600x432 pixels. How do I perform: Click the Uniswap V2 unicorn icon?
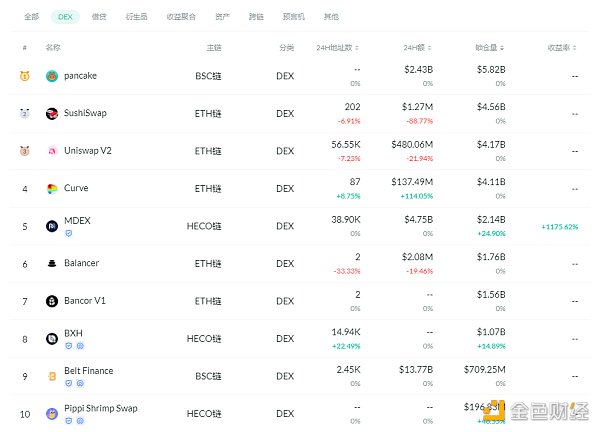52,151
